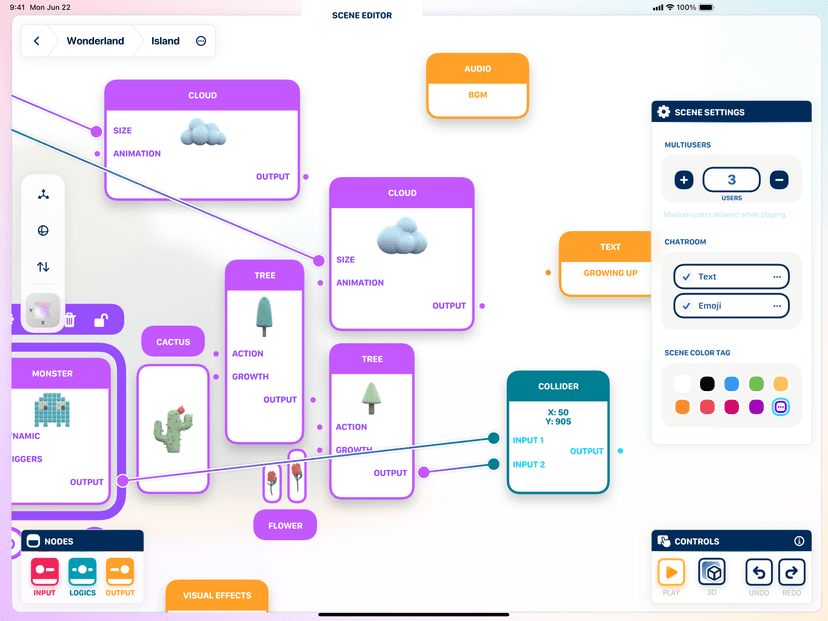Screen dimensions: 828x621
Task: Click the globe tool in left toolbar
Action: (x=43, y=230)
